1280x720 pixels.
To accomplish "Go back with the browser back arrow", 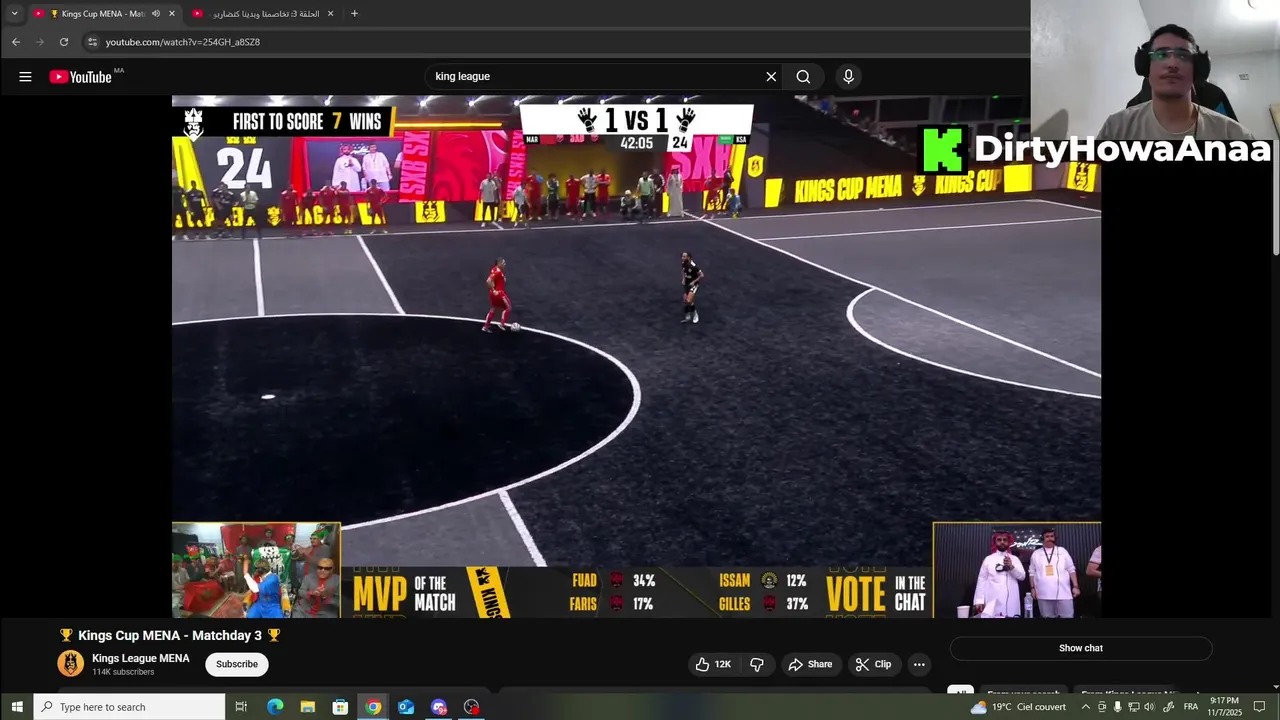I will [15, 42].
